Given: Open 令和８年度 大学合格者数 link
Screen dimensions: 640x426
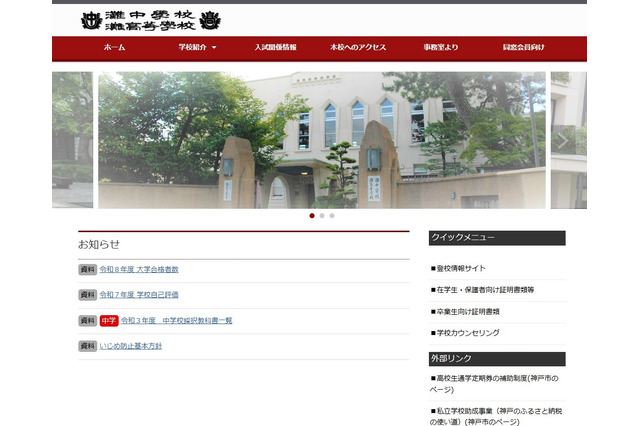Looking at the screenshot, I should pos(139,269).
